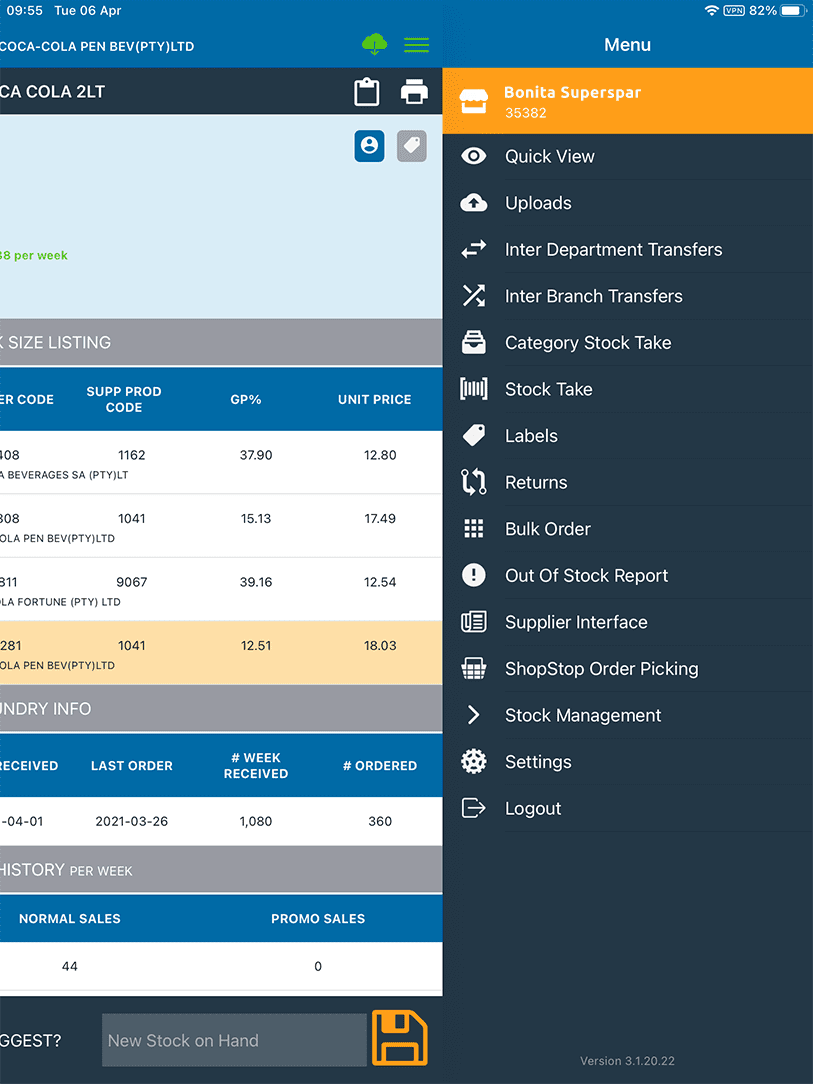Tap the GP% column header
This screenshot has width=813, height=1084.
pos(246,400)
